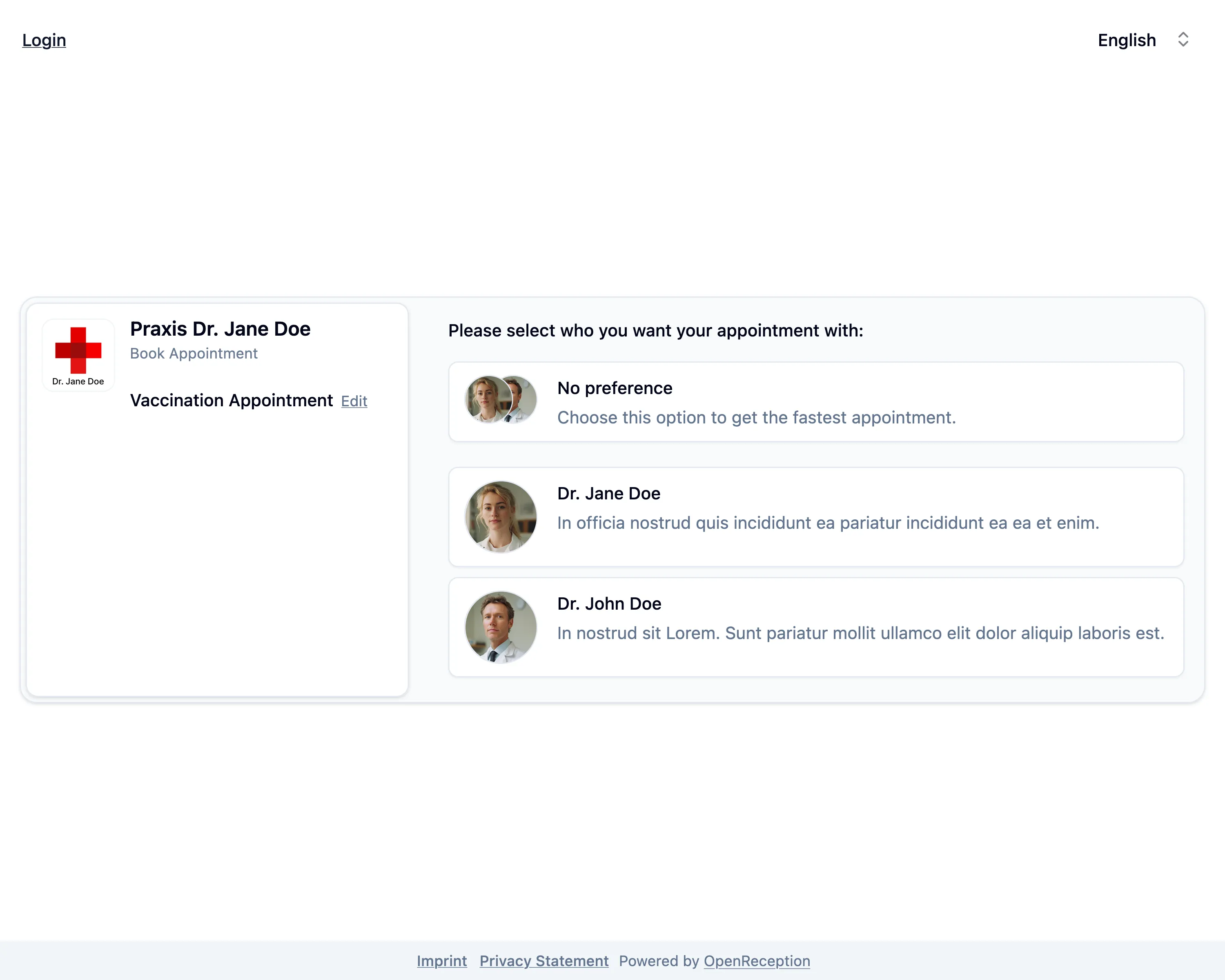Open the Privacy Statement link
The height and width of the screenshot is (980, 1225).
click(x=544, y=961)
